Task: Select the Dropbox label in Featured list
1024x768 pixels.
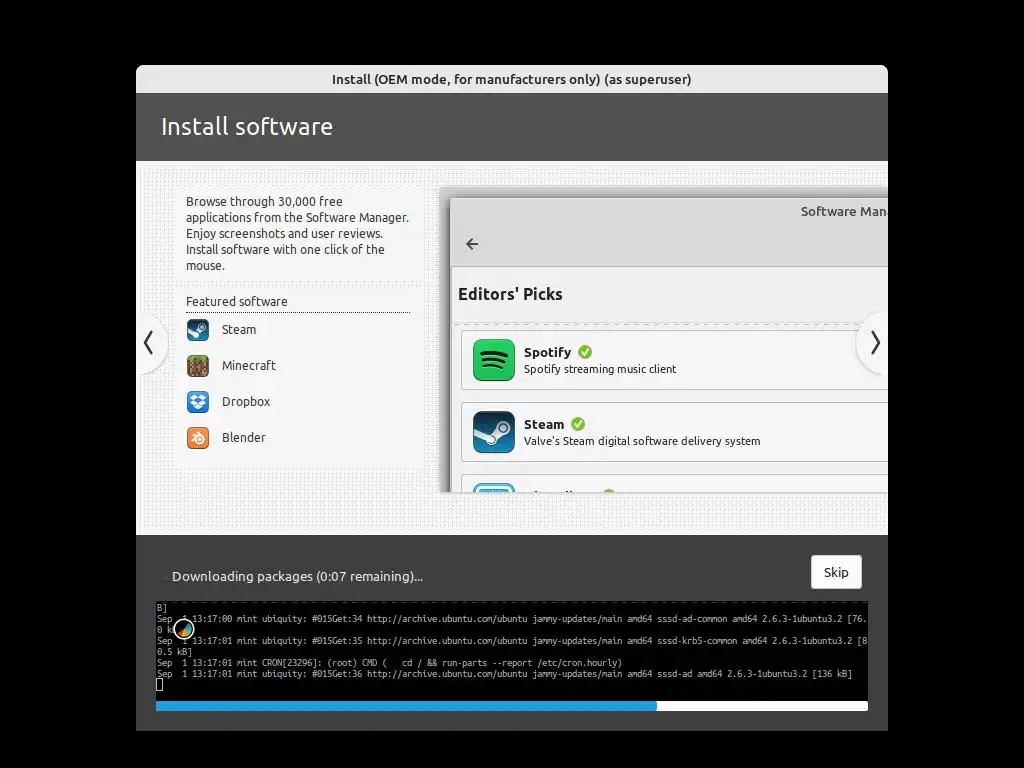Action: click(x=246, y=402)
